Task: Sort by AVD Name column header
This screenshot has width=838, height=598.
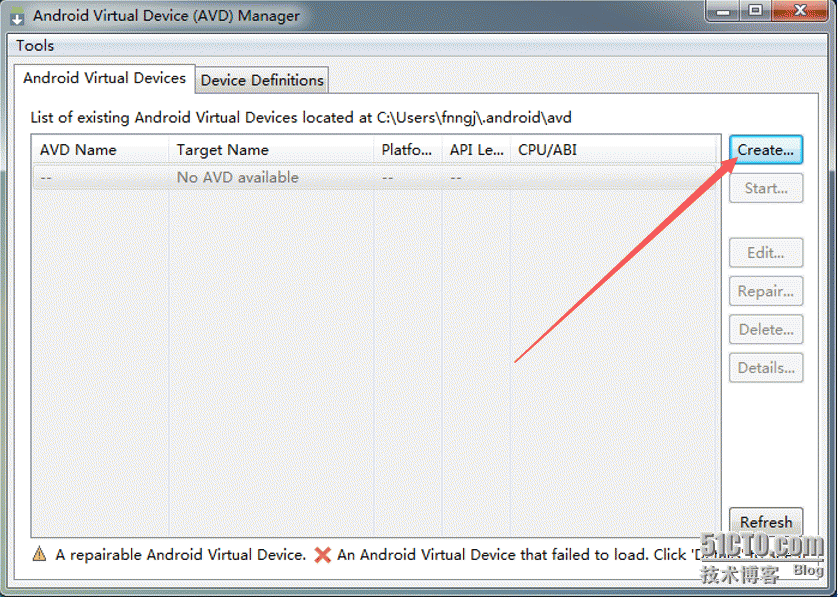Action: pos(100,150)
